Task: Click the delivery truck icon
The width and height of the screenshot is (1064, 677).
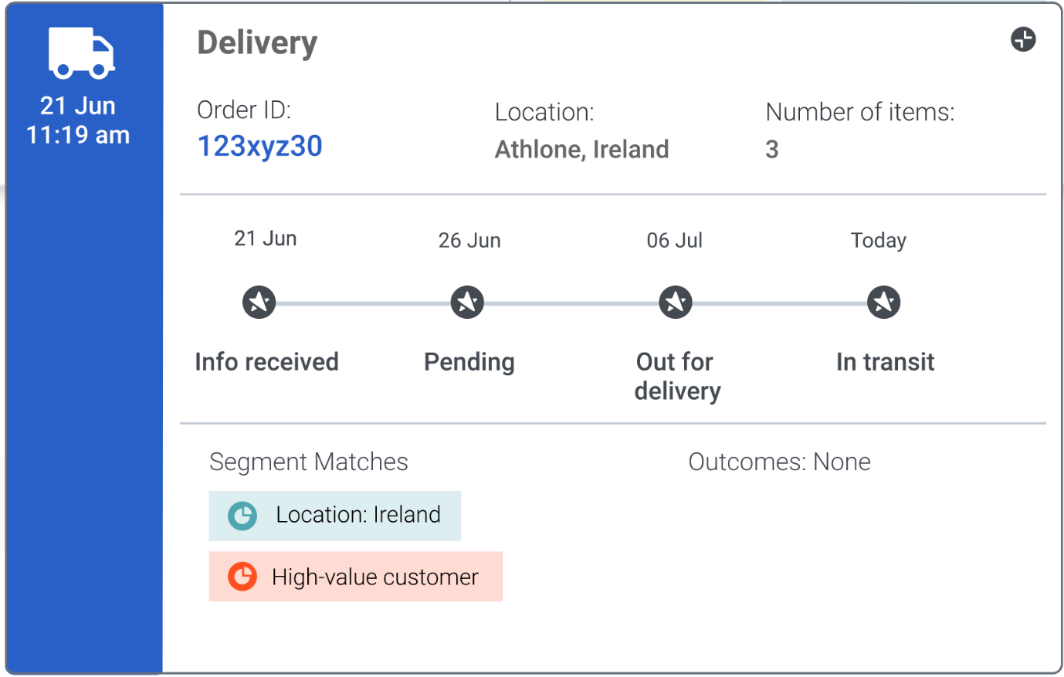Action: coord(81,53)
